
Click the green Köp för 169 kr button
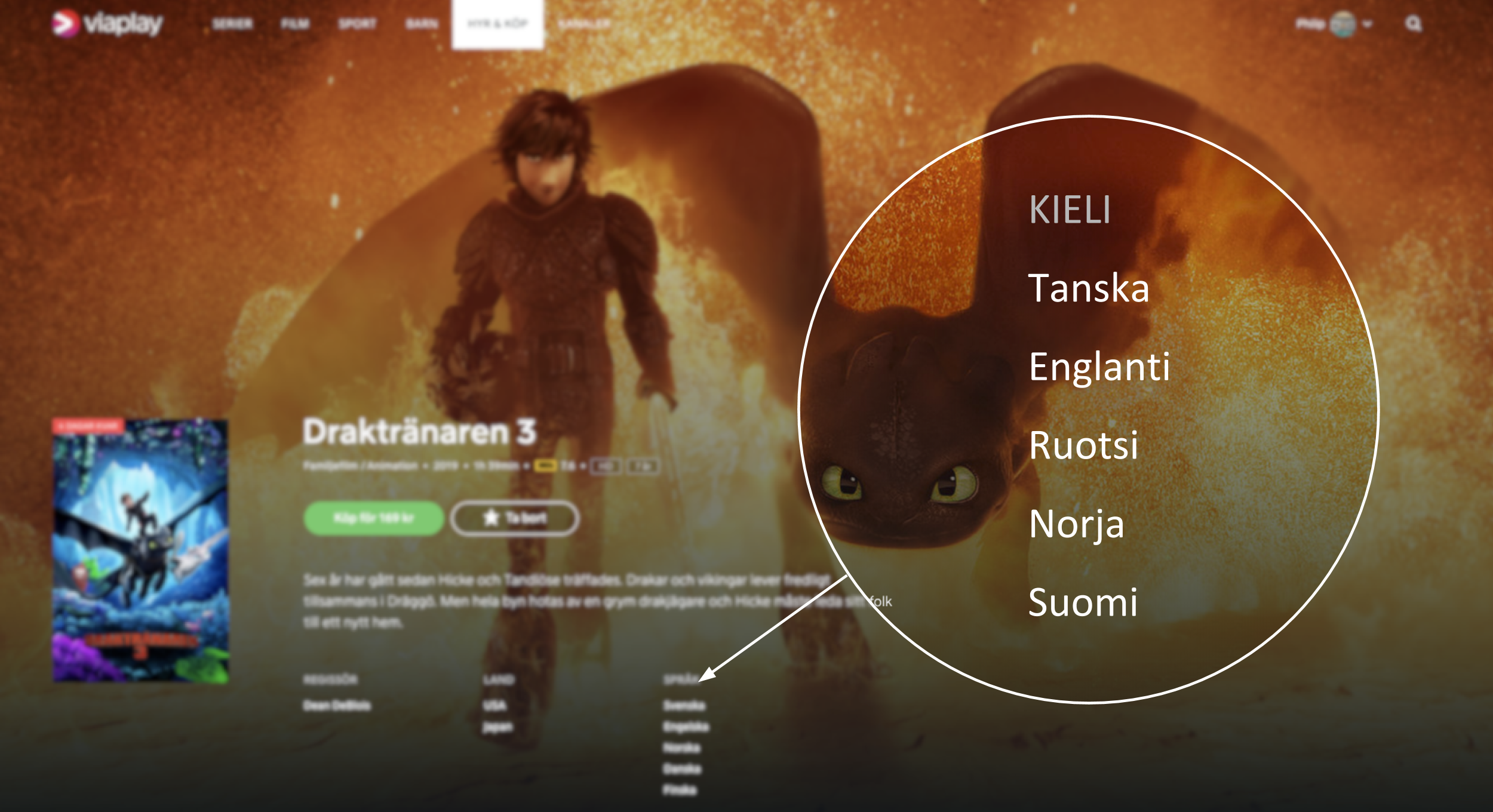374,518
